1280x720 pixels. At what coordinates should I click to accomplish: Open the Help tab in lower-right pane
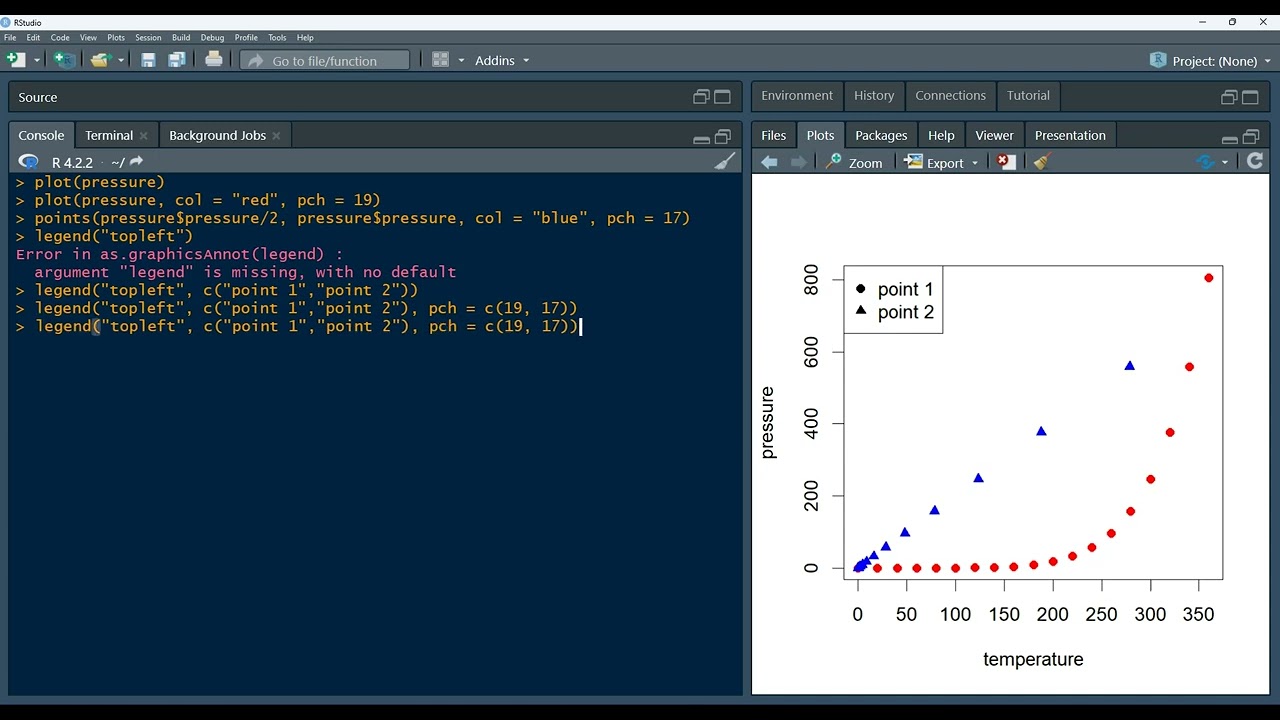tap(941, 135)
